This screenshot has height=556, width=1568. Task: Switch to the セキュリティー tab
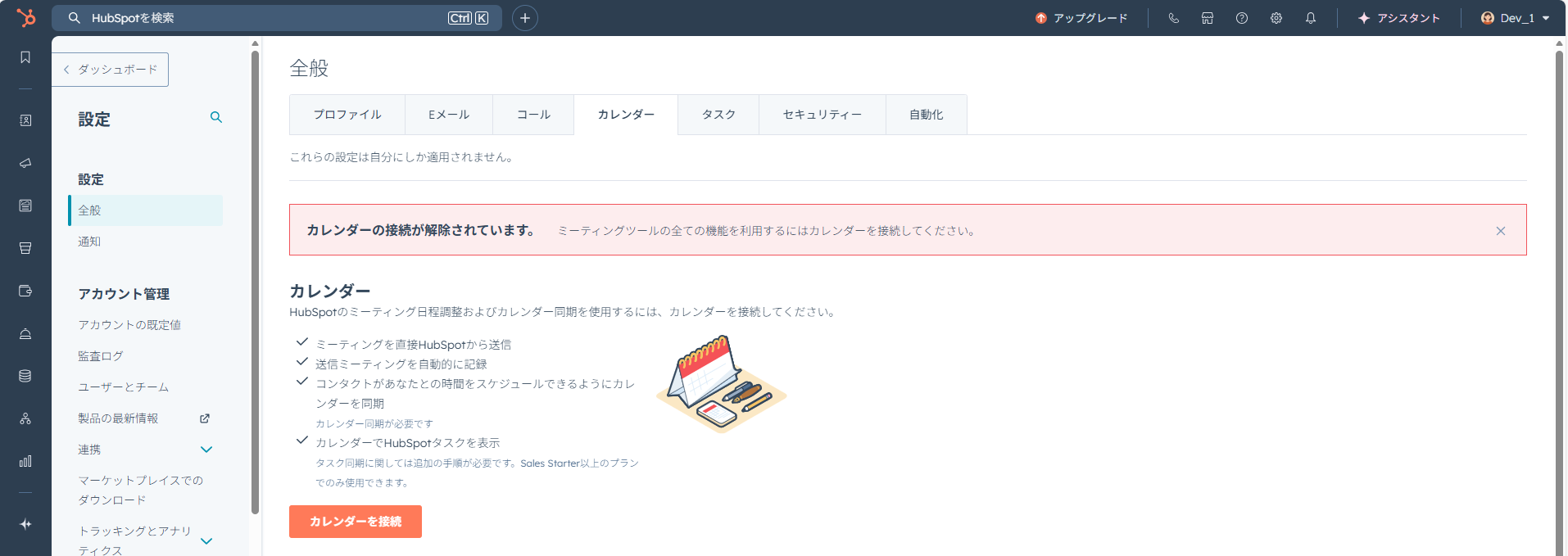click(823, 115)
